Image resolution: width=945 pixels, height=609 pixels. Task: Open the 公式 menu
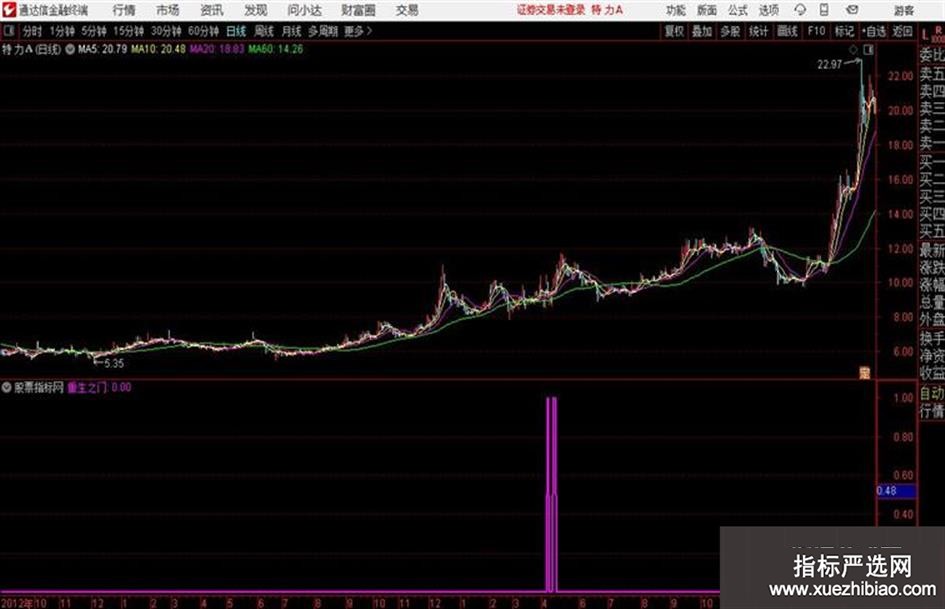(738, 10)
